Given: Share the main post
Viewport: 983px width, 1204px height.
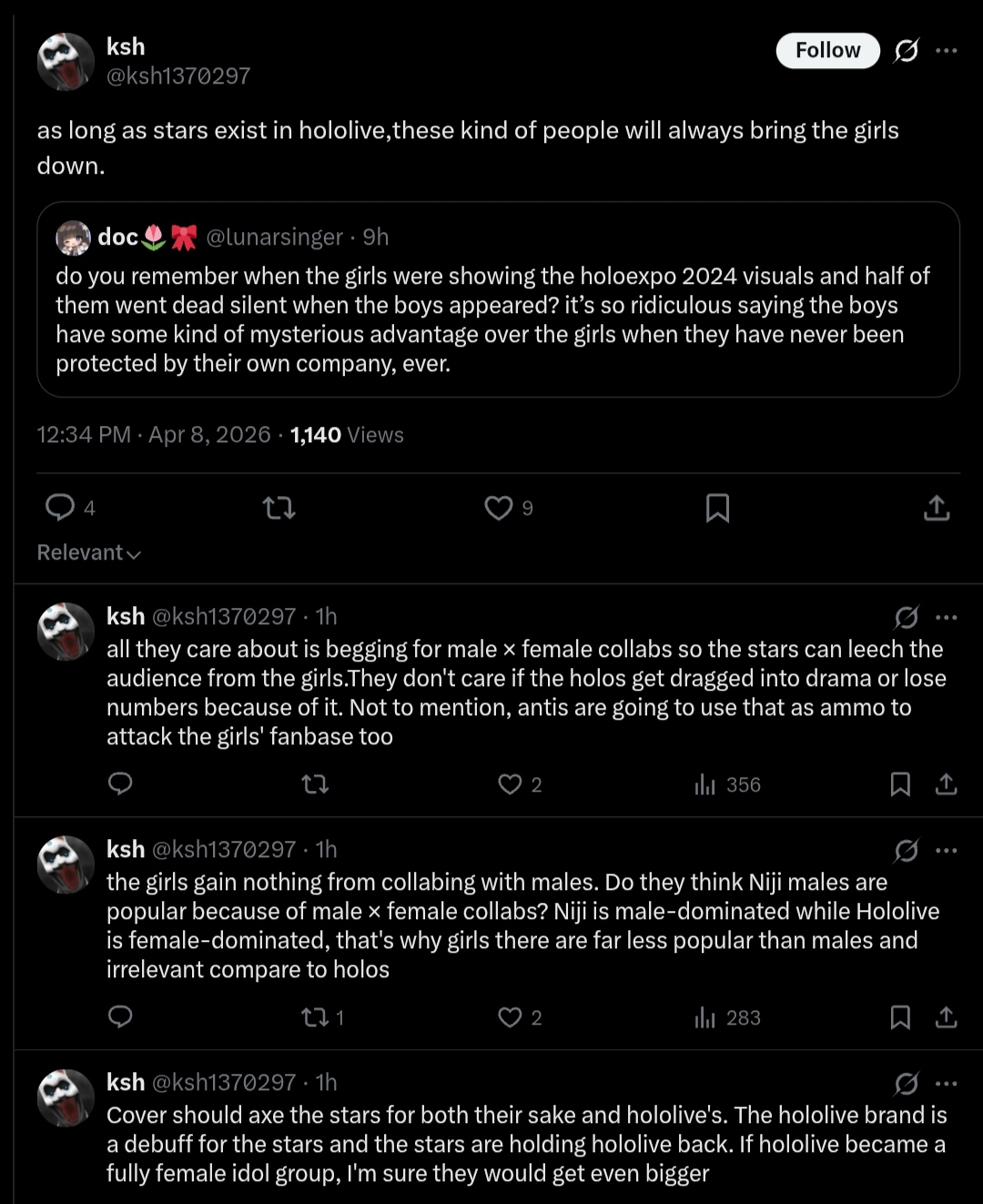Looking at the screenshot, I should 937,507.
